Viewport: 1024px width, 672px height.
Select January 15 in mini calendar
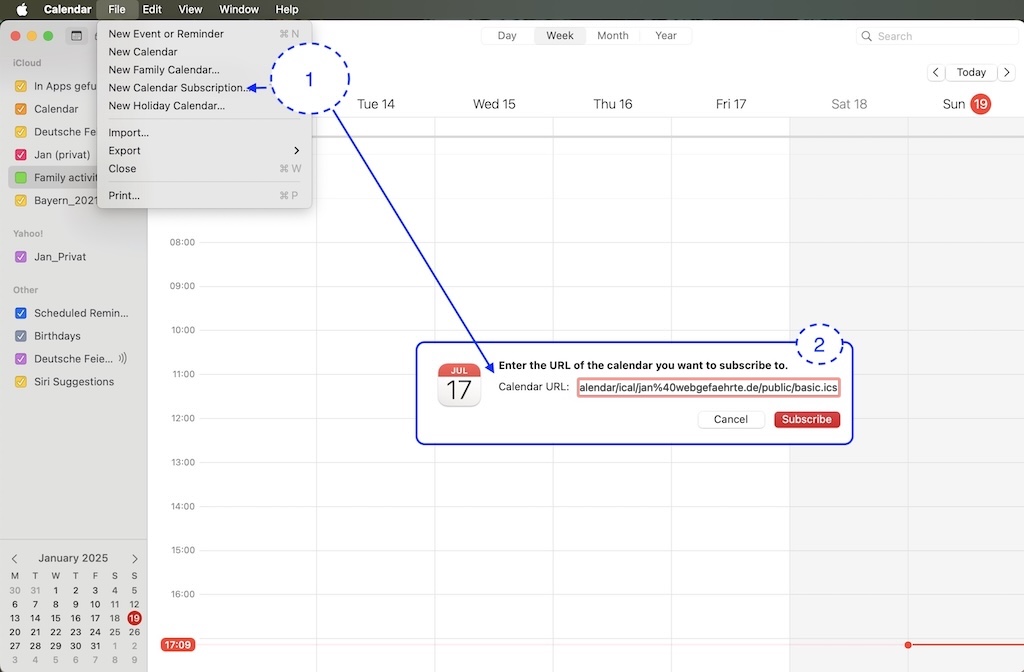point(56,618)
